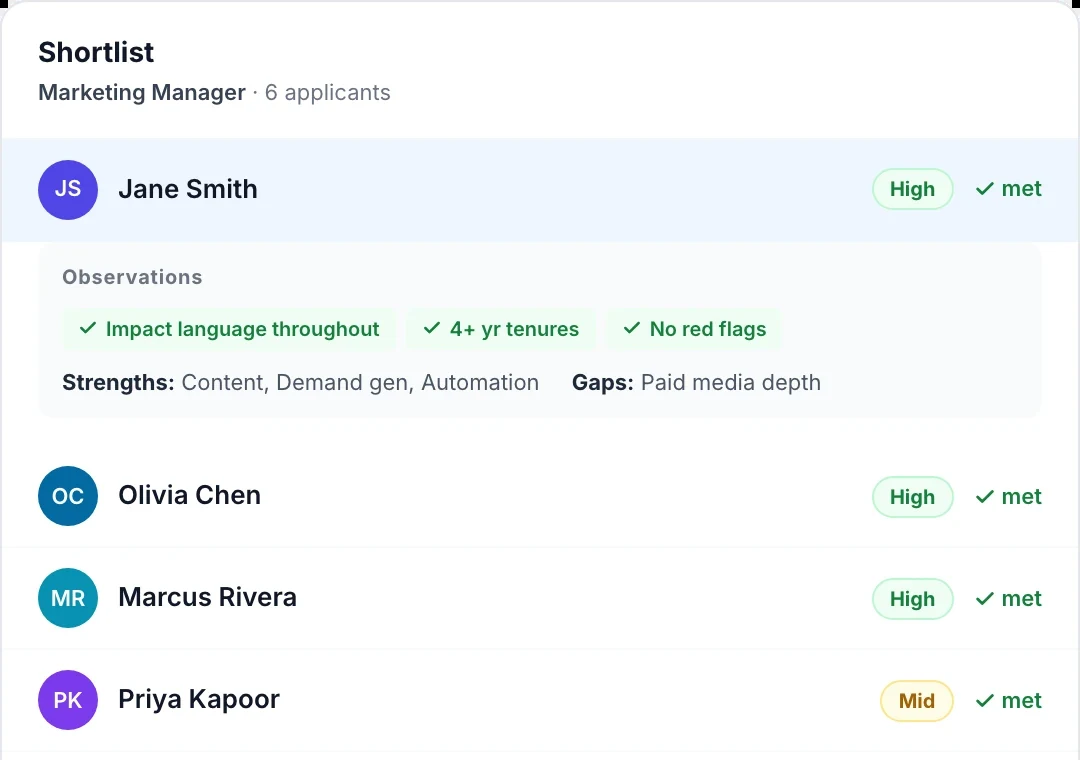The image size is (1080, 760).
Task: Click the Strengths text 'Content, Demand gen, Automation'
Action: 360,382
